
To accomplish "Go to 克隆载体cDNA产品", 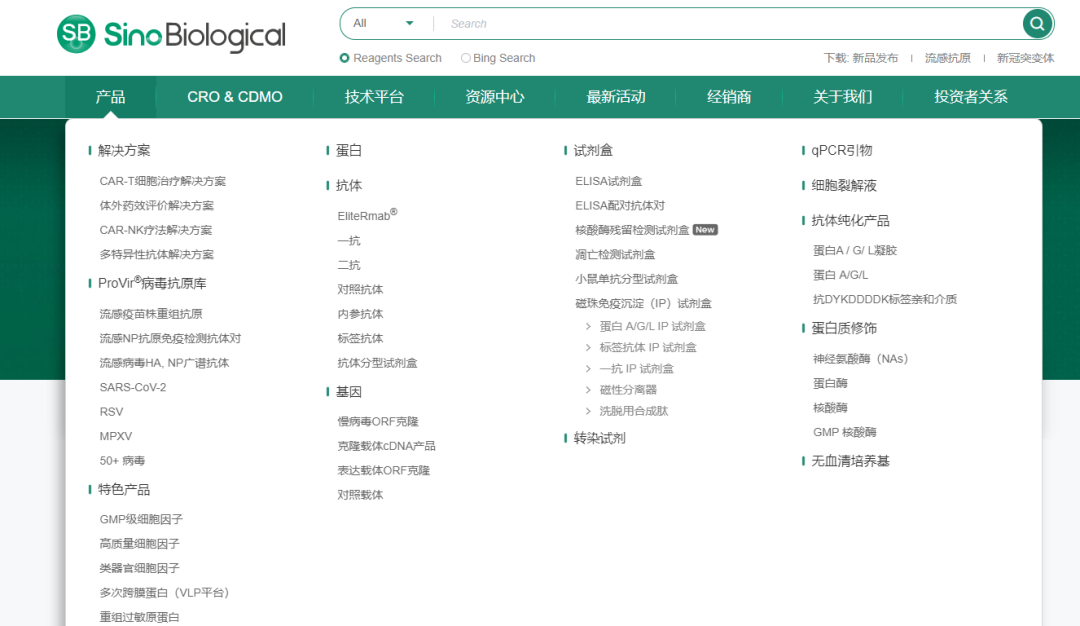I will [386, 446].
